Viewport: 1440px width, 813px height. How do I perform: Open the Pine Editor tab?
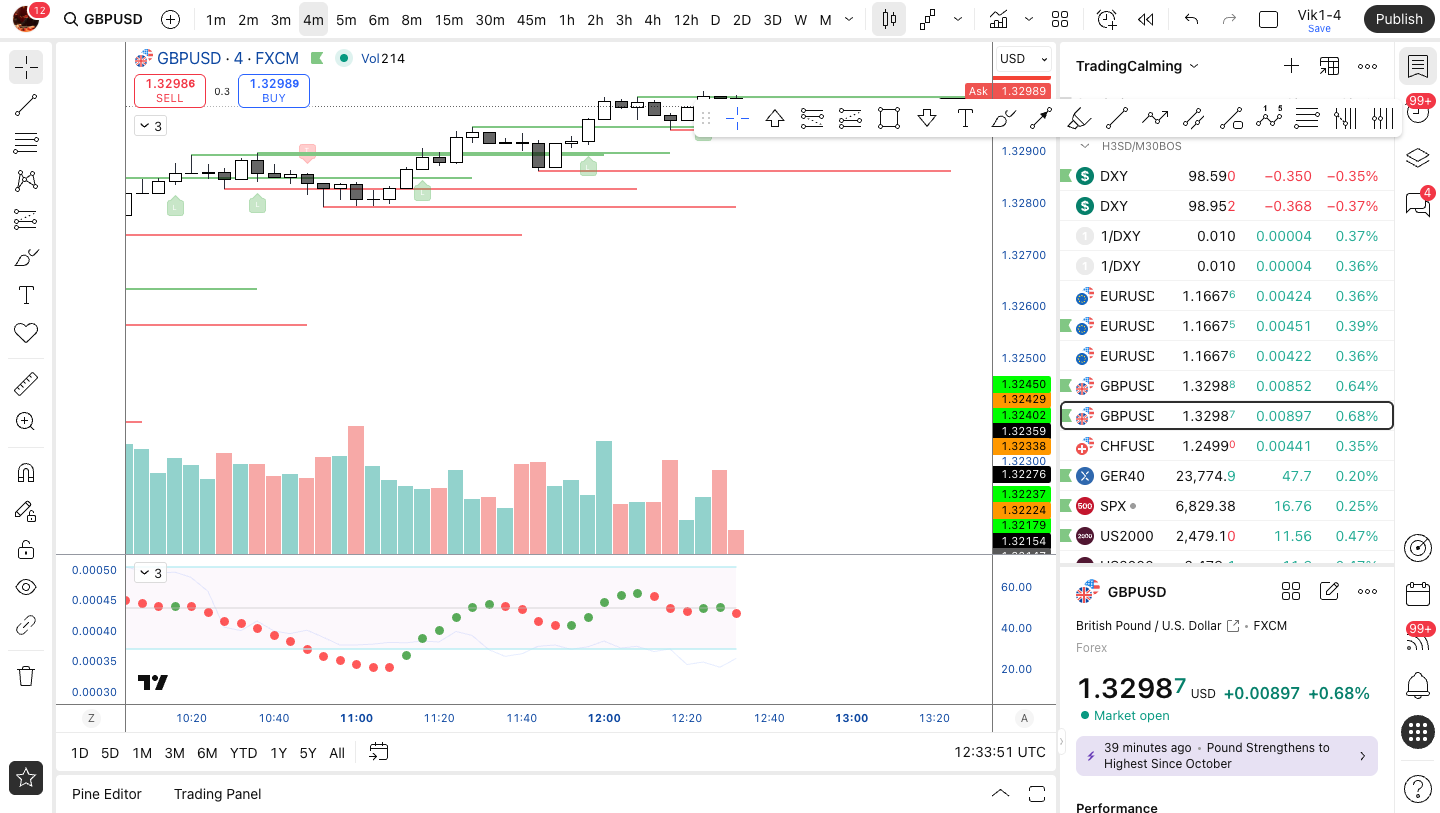[x=107, y=794]
